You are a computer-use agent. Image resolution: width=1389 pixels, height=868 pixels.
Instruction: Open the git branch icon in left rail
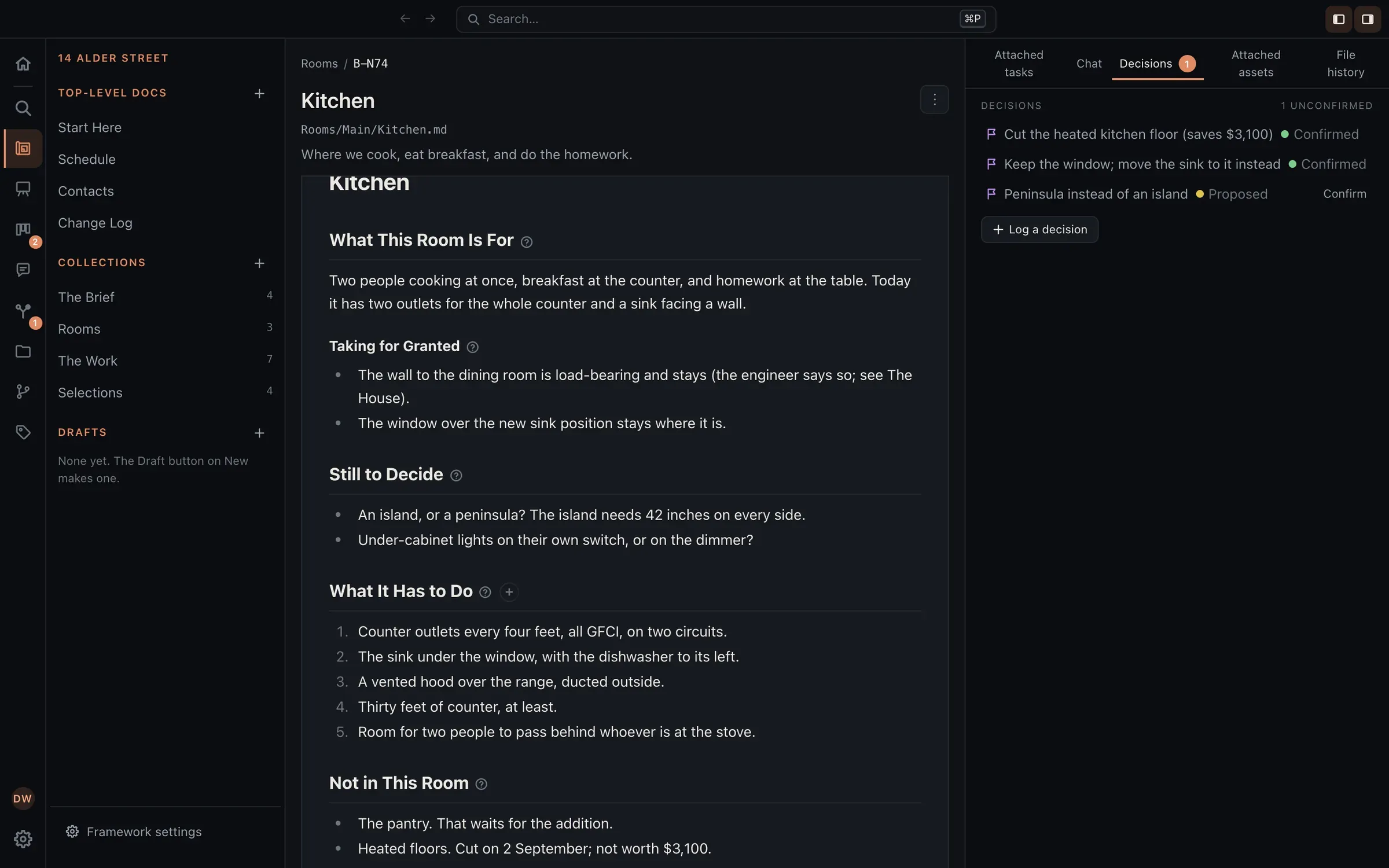[x=23, y=392]
